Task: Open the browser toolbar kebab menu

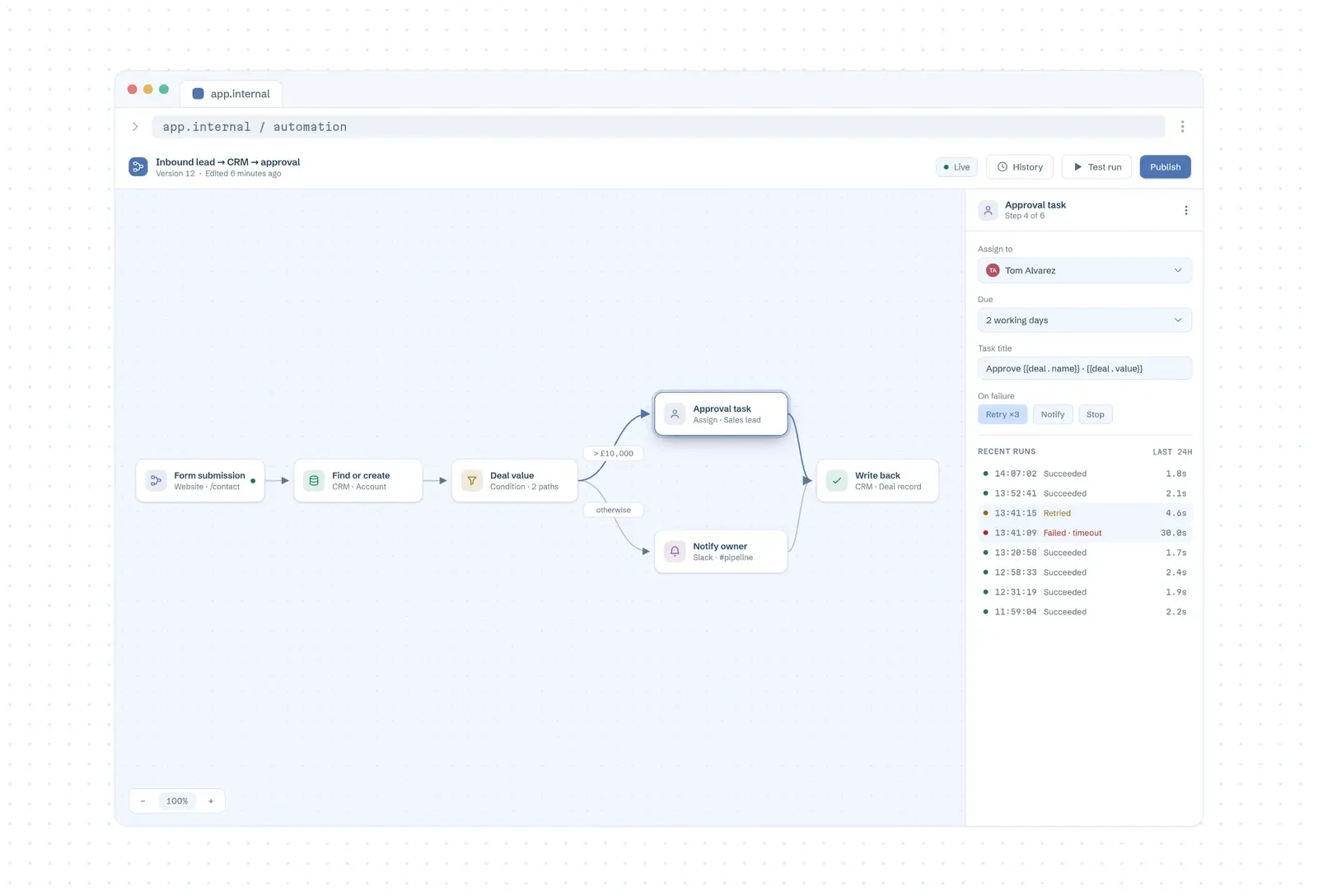Action: pyautogui.click(x=1182, y=127)
